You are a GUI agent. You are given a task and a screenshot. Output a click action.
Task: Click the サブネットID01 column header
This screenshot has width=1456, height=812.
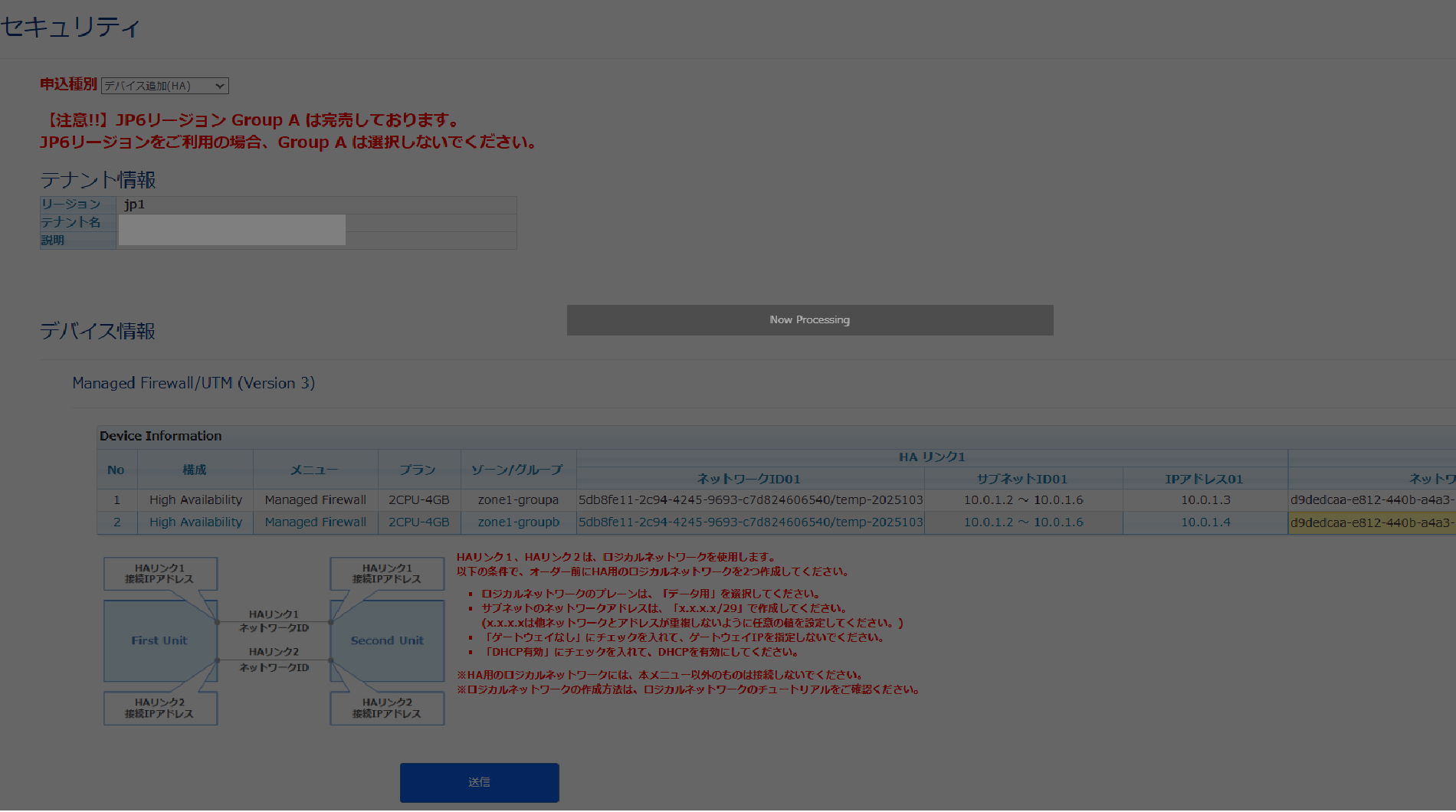(x=1022, y=479)
